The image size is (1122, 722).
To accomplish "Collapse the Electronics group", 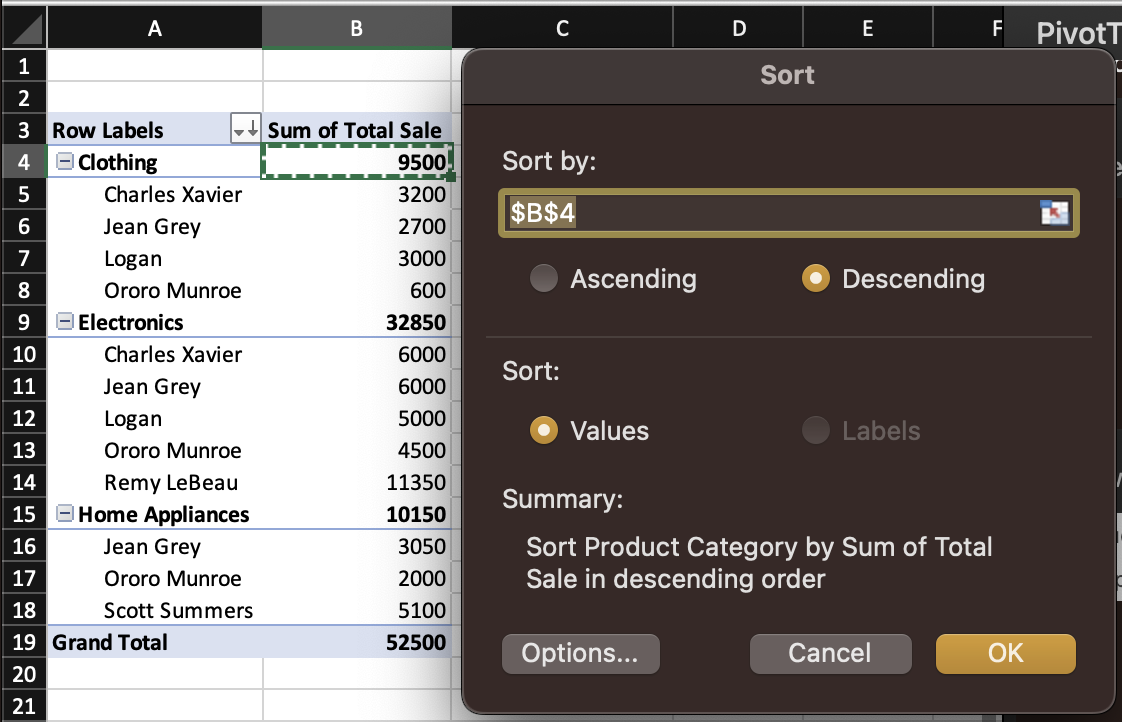I will pos(64,322).
